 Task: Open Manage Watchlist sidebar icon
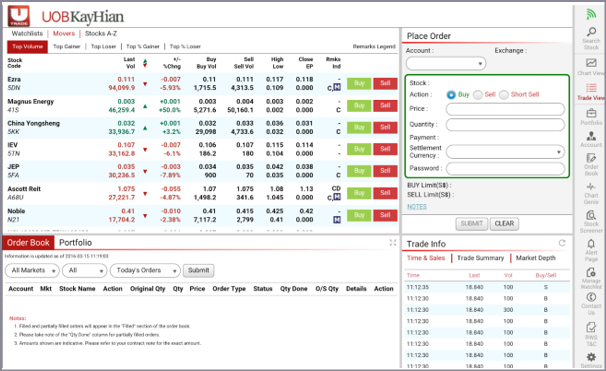coord(591,278)
